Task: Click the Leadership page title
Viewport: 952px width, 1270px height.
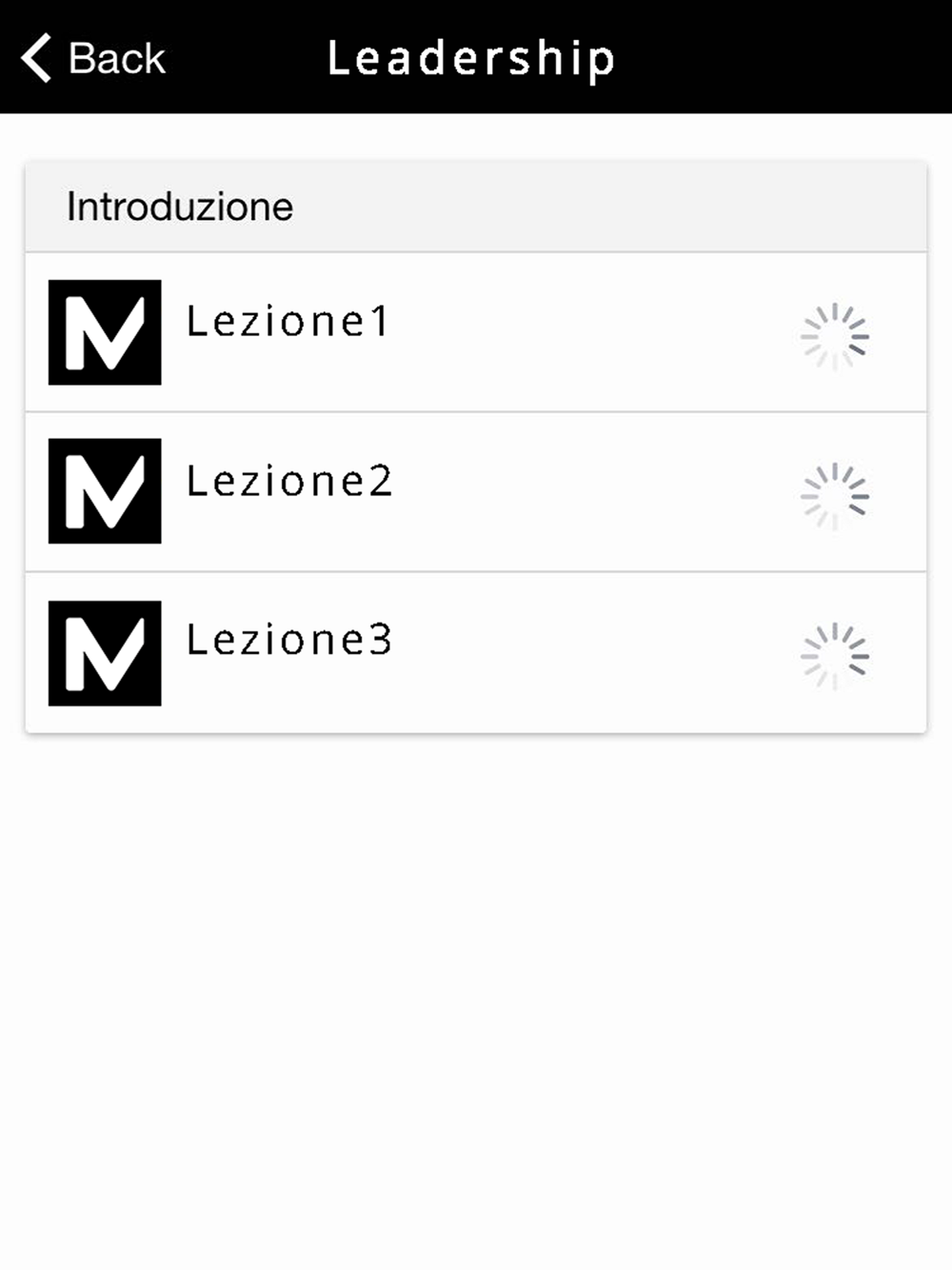Action: click(471, 58)
